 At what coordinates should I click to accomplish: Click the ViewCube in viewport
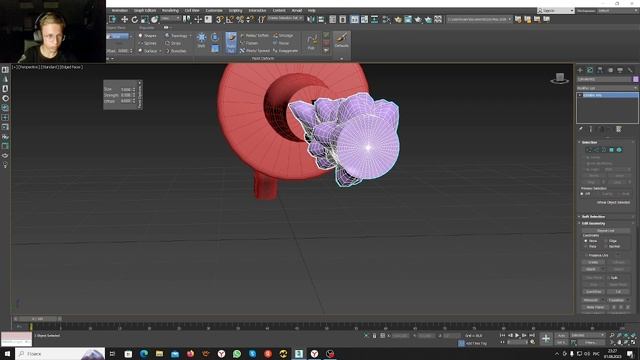(560, 78)
